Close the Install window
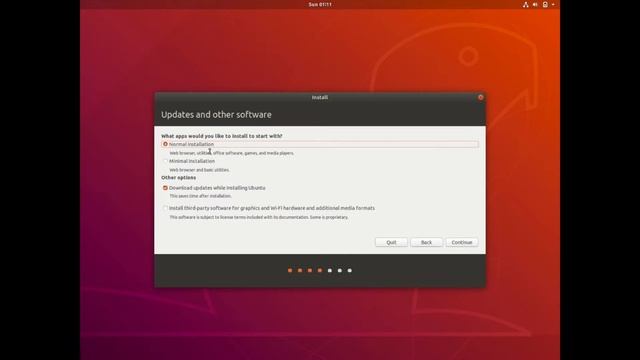Viewport: 640px width, 360px height. [x=480, y=97]
